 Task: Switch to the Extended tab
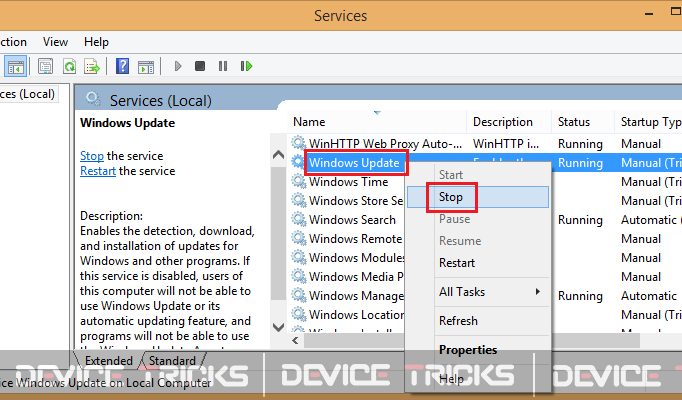click(108, 360)
